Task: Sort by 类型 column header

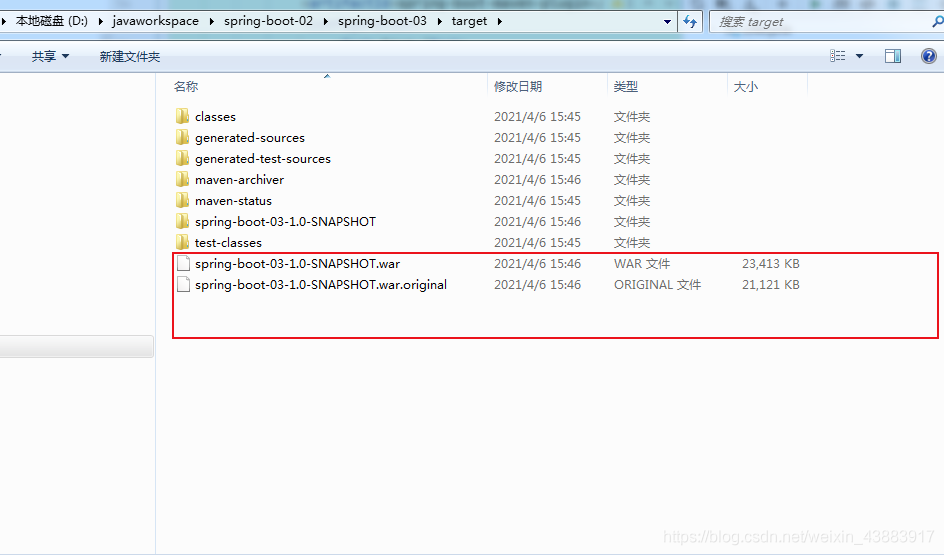Action: [626, 87]
